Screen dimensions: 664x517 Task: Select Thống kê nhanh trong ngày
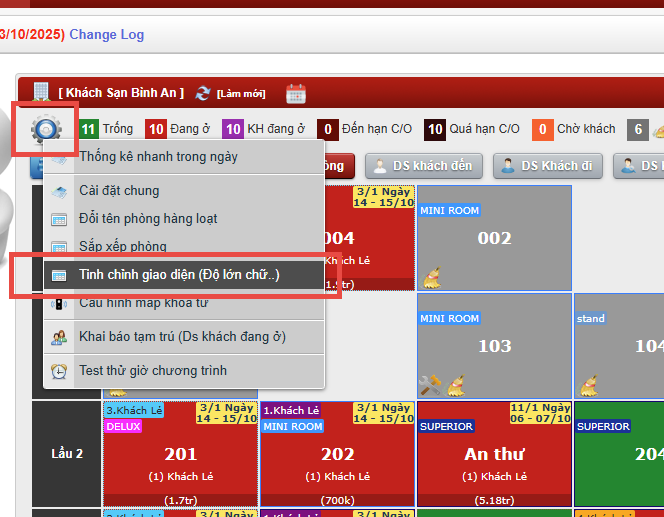click(x=158, y=157)
